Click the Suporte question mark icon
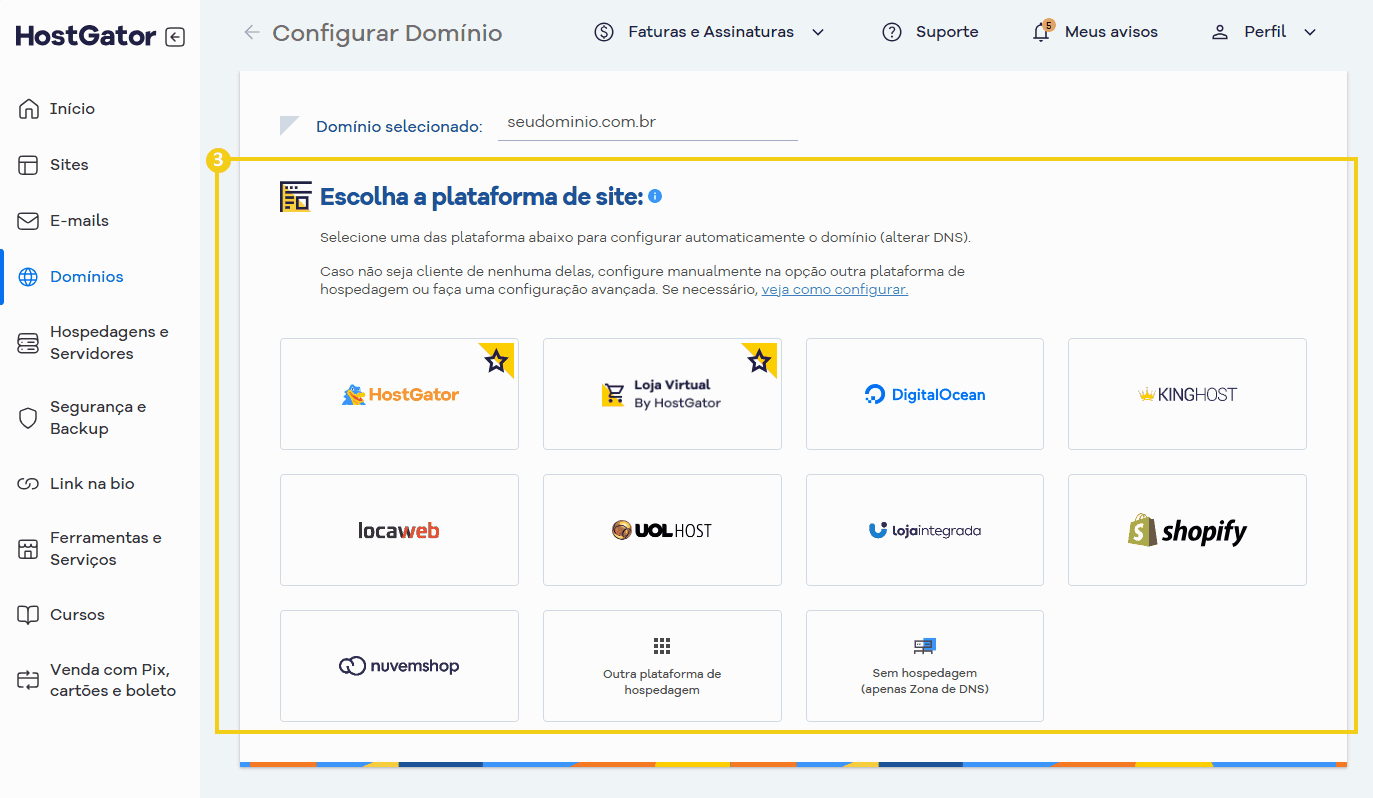Viewport: 1373px width, 798px height. pyautogui.click(x=892, y=32)
